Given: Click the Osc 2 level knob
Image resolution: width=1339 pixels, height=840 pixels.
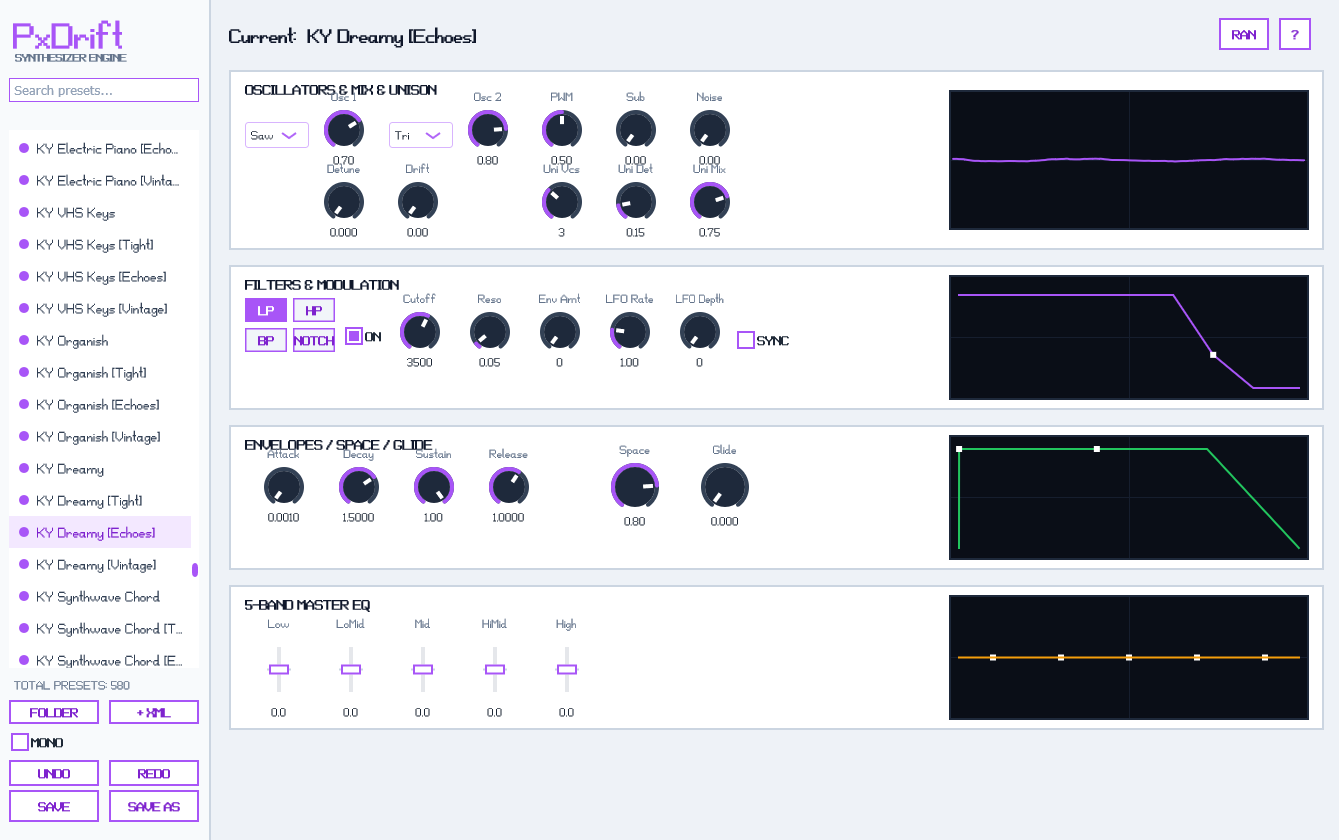Looking at the screenshot, I should click(x=487, y=130).
